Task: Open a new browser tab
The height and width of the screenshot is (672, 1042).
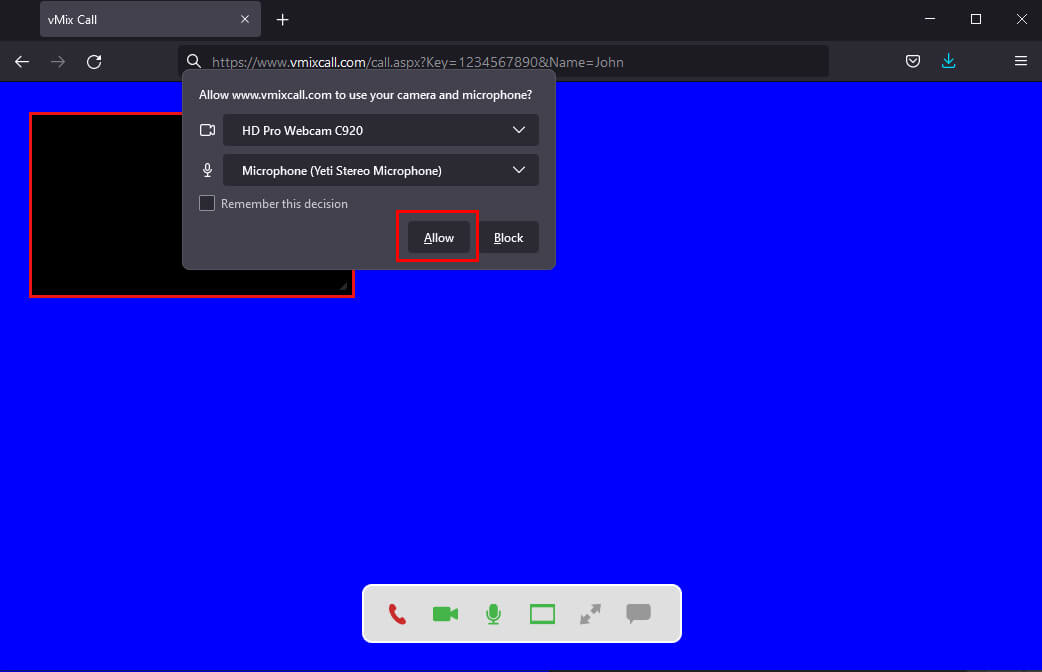Action: coord(283,20)
